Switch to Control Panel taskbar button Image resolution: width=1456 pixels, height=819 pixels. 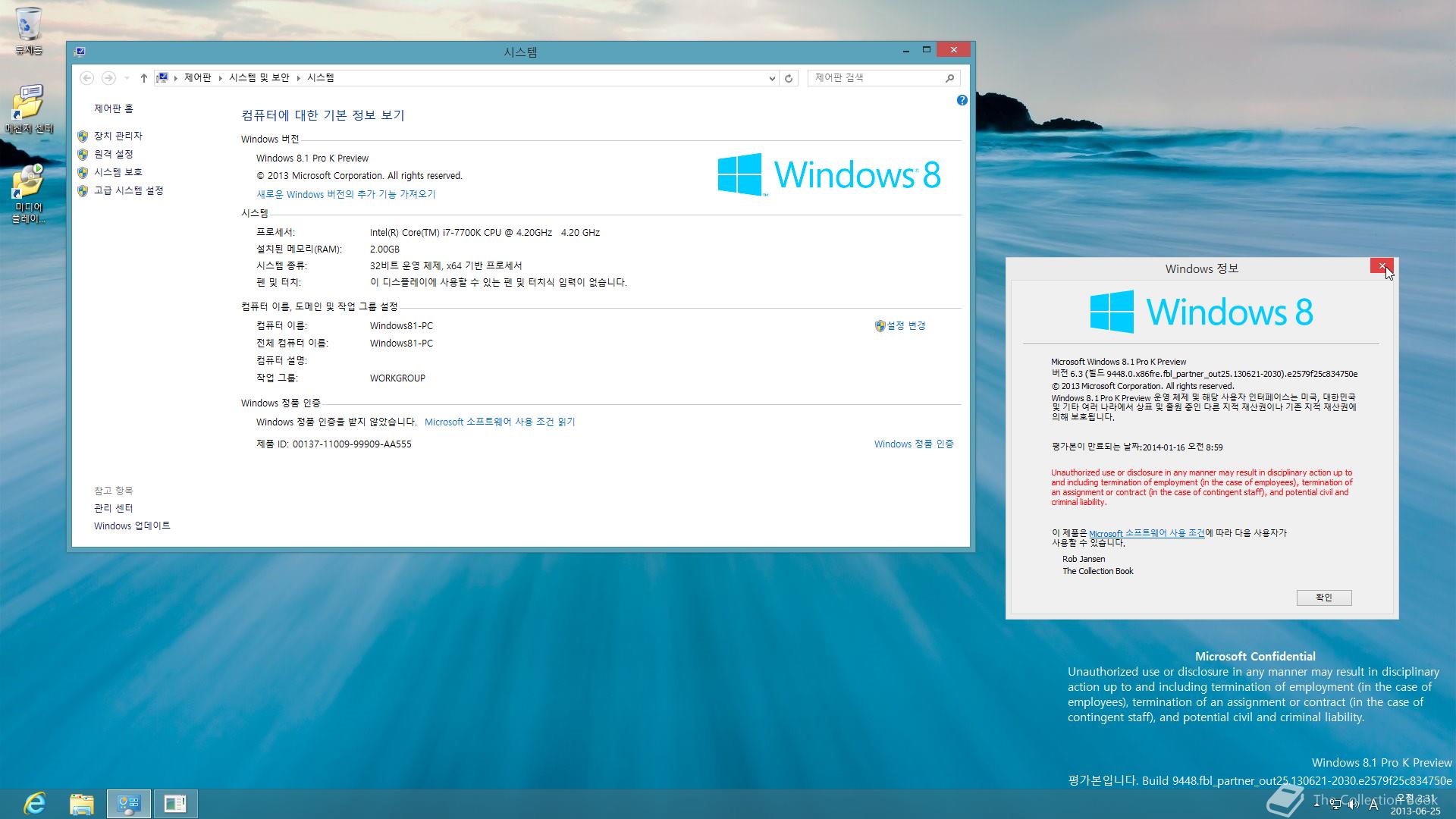tap(129, 803)
